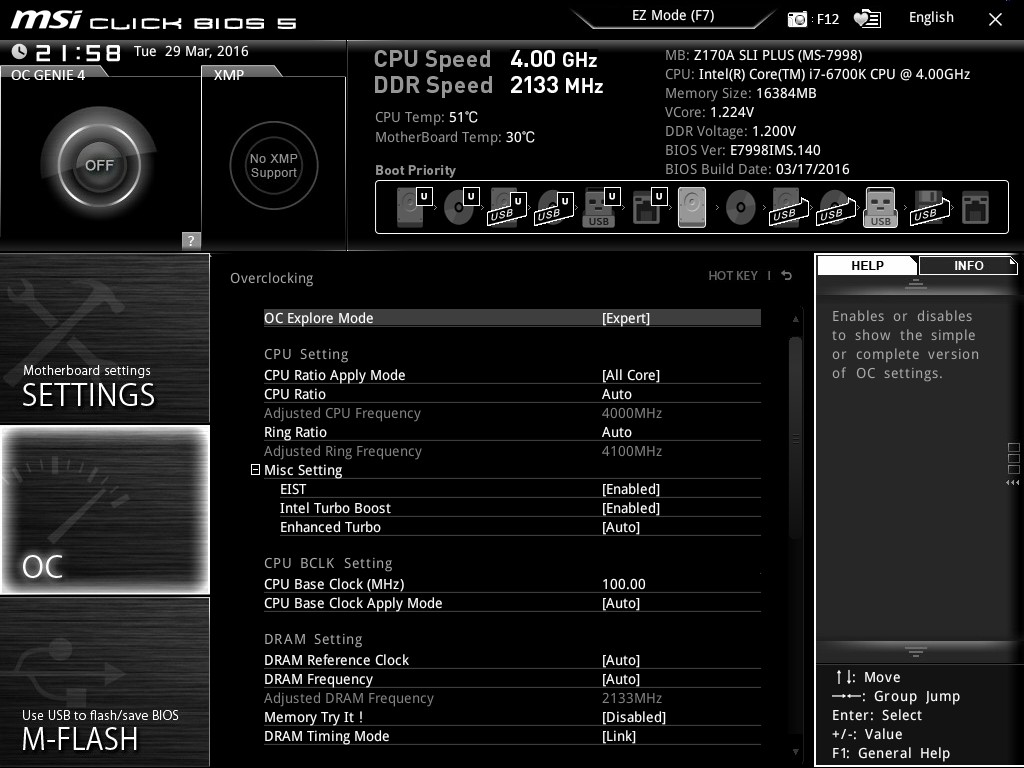This screenshot has height=768, width=1024.
Task: Click the Adjusted DRAM Frequency 2133MHz row
Action: (512, 698)
